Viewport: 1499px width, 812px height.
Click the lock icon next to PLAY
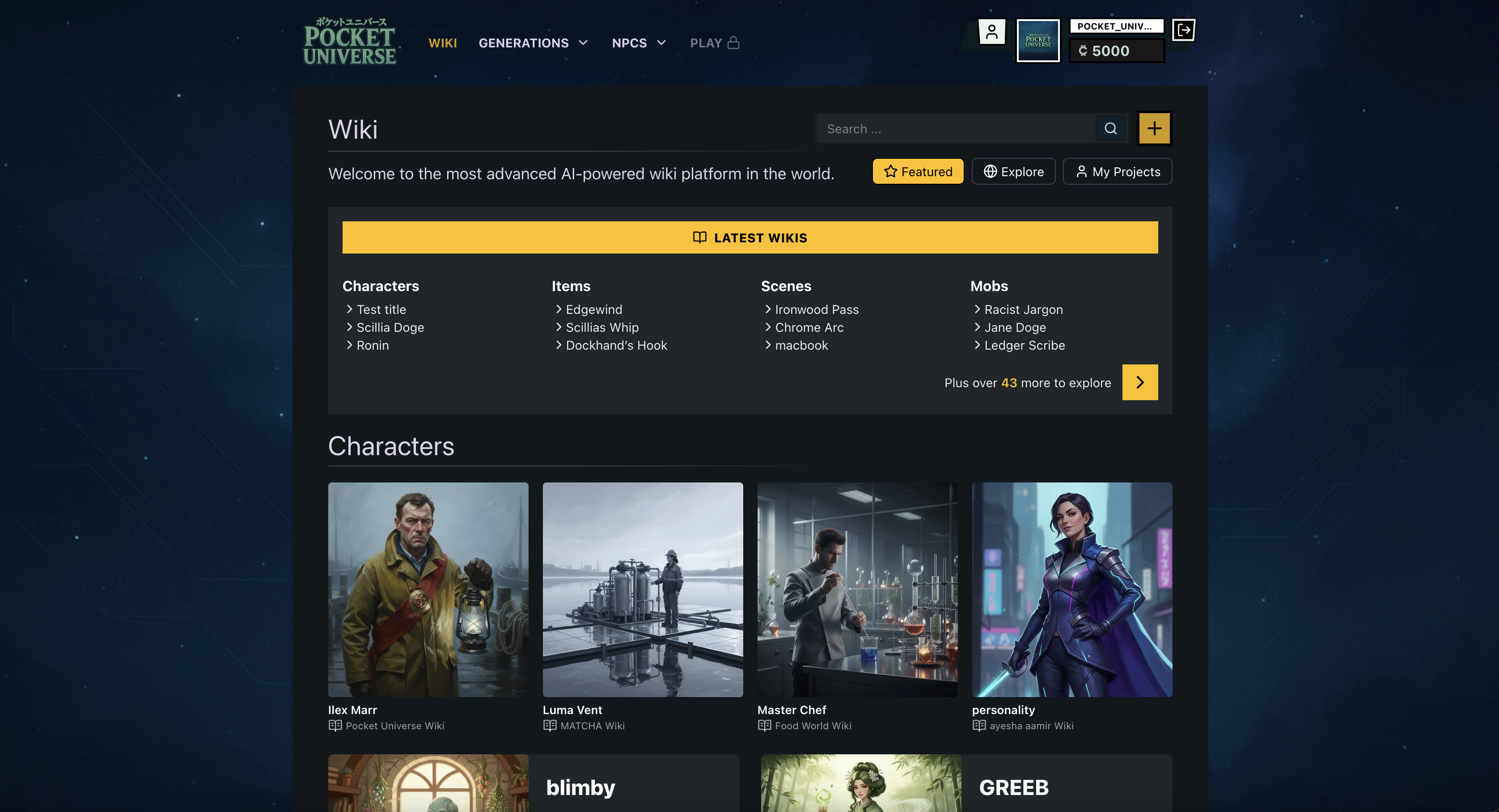734,42
